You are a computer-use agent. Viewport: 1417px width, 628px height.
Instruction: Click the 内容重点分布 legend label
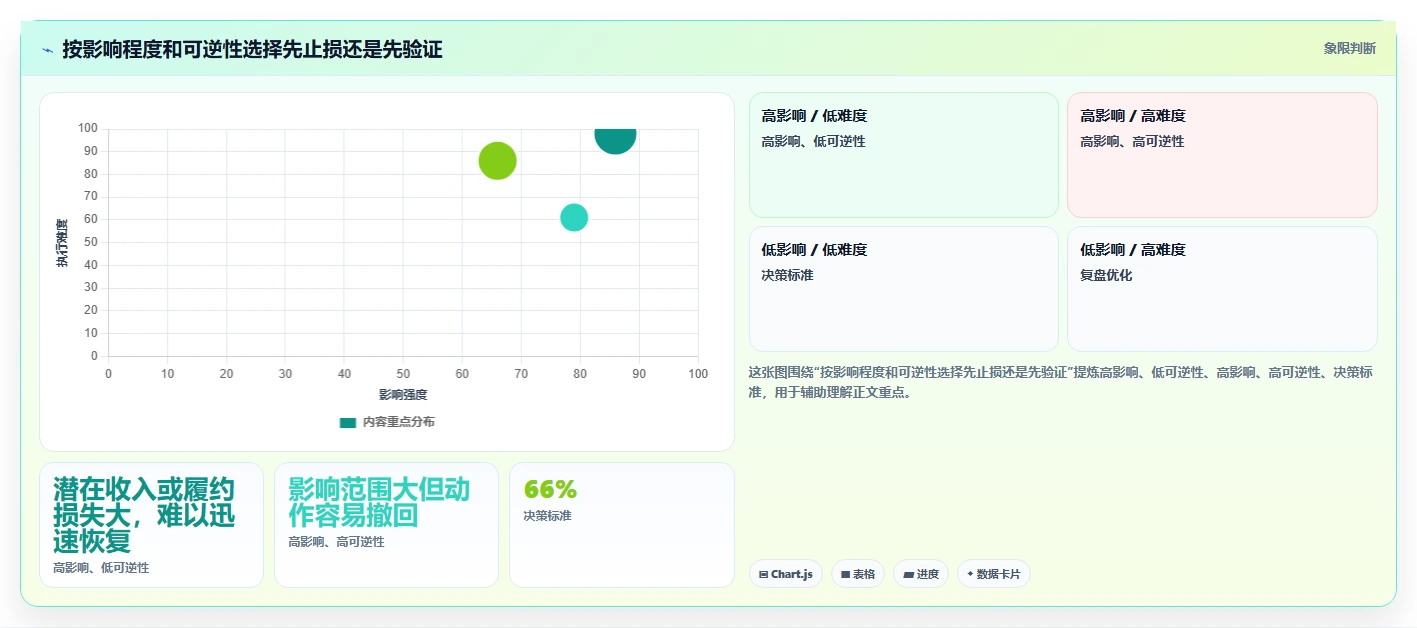pyautogui.click(x=398, y=422)
